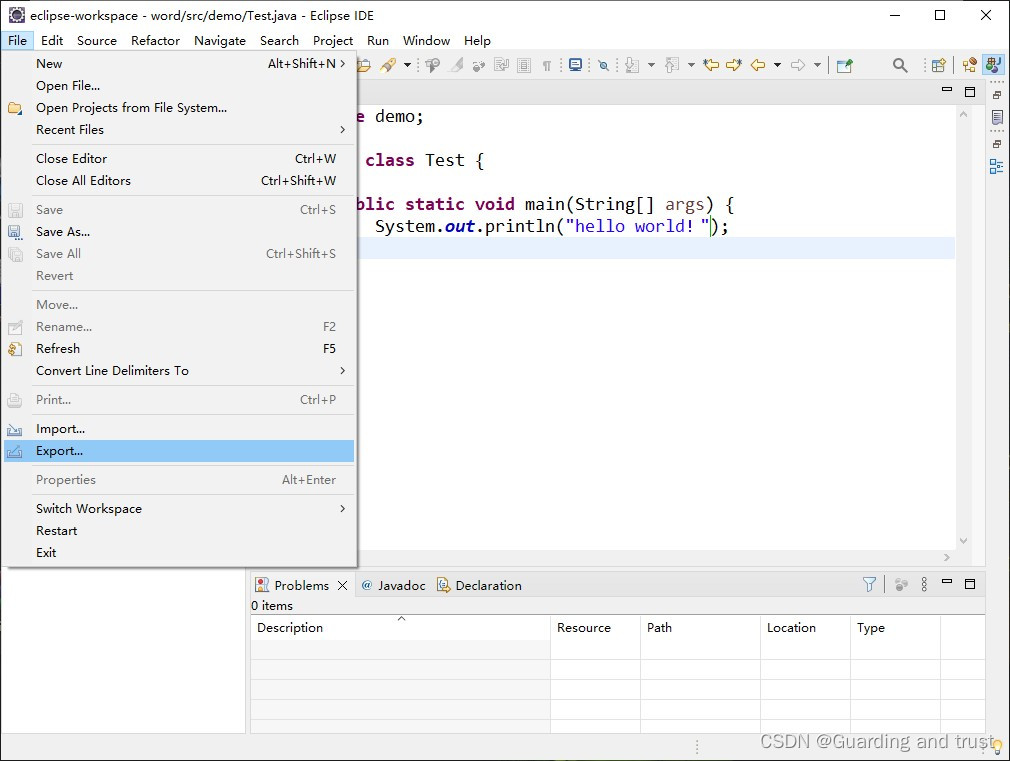Choose Close Editor menu entry

click(179, 159)
